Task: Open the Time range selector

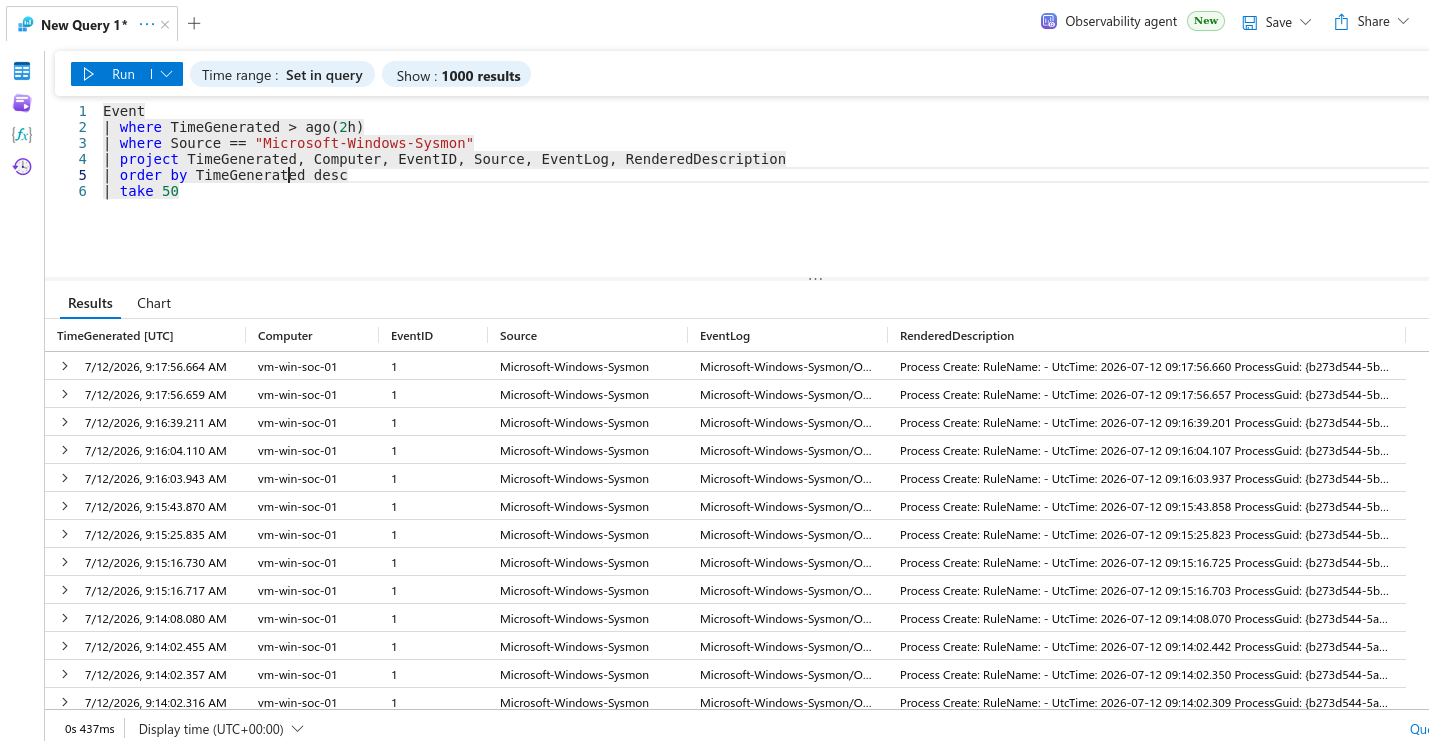Action: point(283,75)
